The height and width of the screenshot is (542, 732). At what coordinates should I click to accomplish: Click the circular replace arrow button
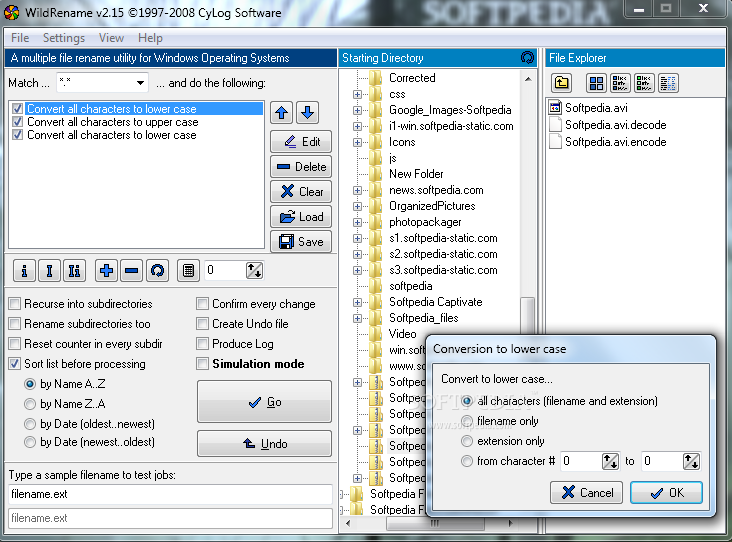point(157,270)
